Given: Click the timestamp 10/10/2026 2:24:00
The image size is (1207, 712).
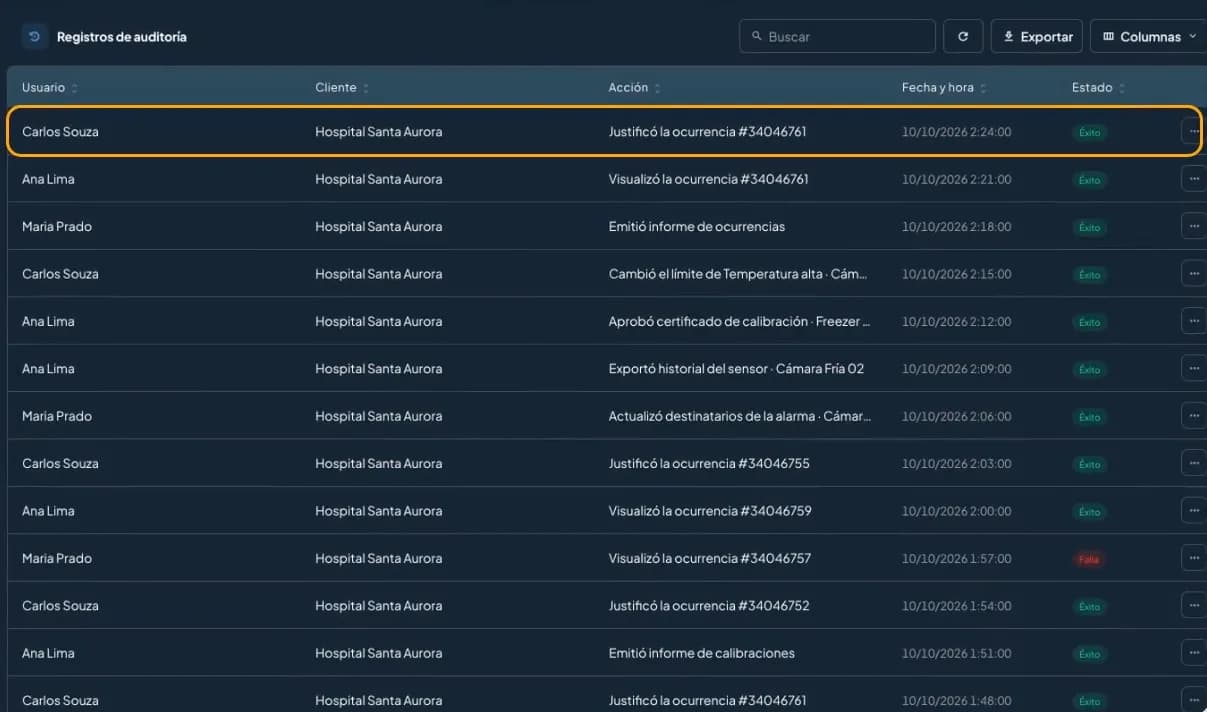Looking at the screenshot, I should point(956,132).
